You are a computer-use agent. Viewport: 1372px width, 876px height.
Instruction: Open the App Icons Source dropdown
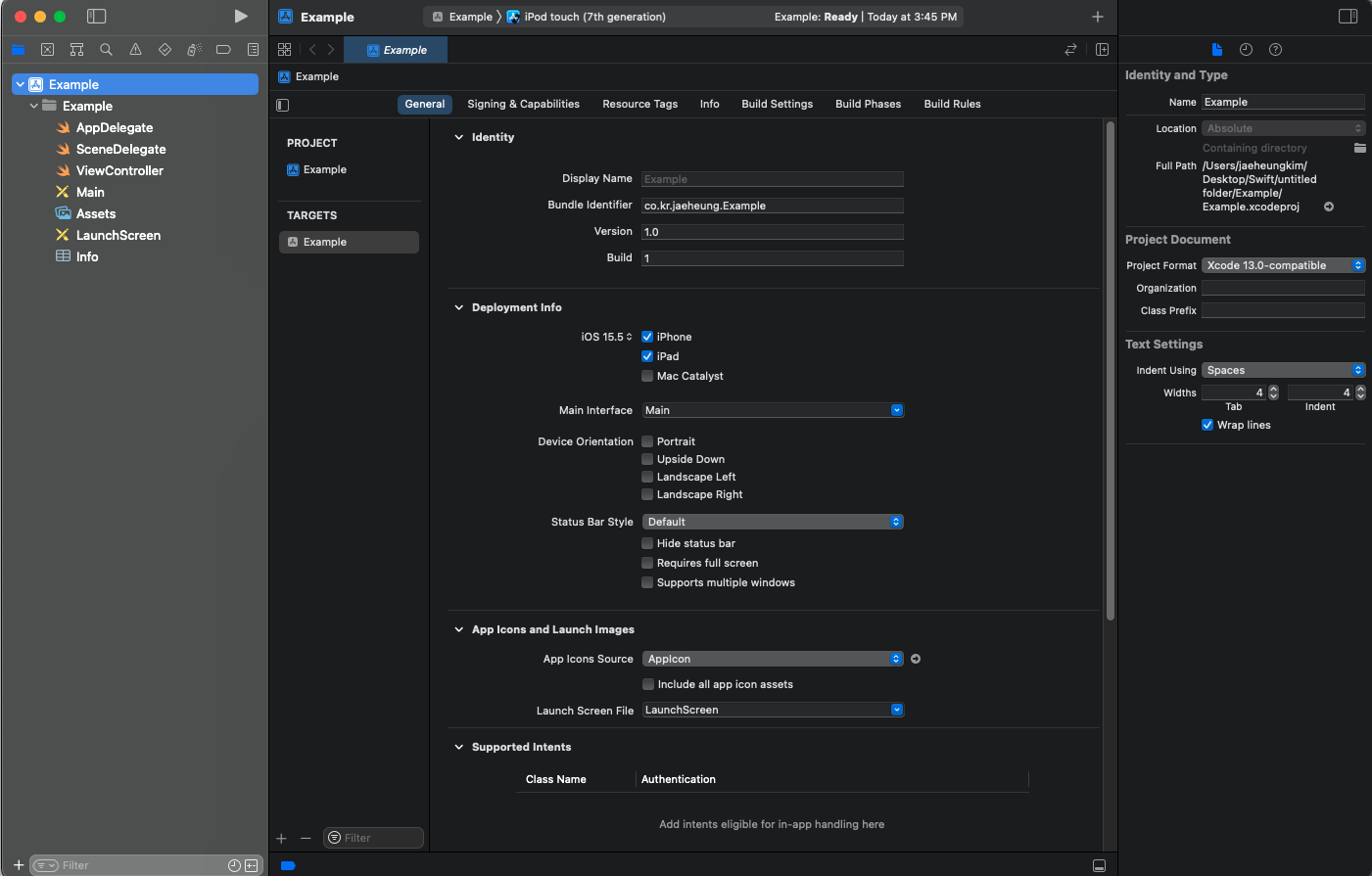773,659
